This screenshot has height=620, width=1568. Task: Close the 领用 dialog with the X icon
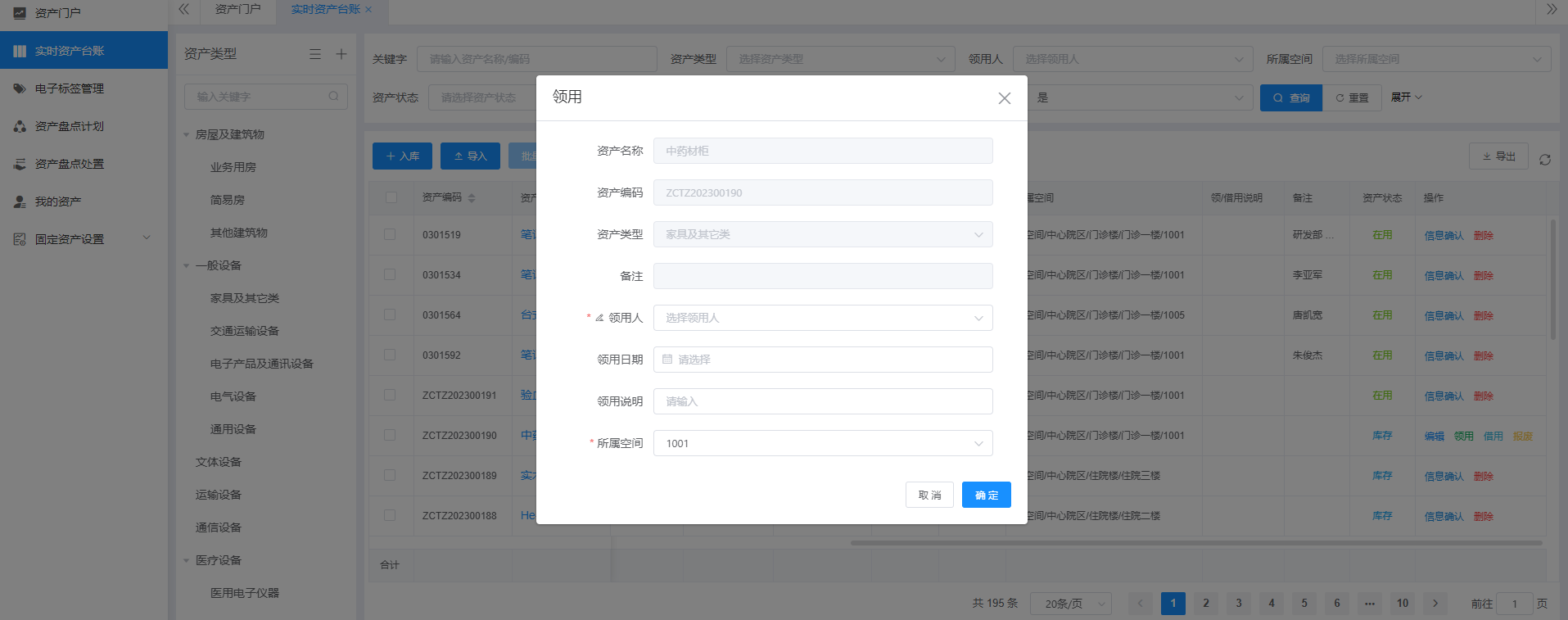point(1004,98)
